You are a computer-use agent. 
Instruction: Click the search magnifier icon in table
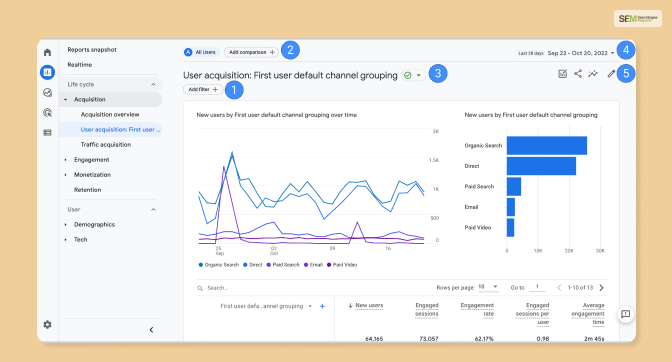click(x=200, y=288)
